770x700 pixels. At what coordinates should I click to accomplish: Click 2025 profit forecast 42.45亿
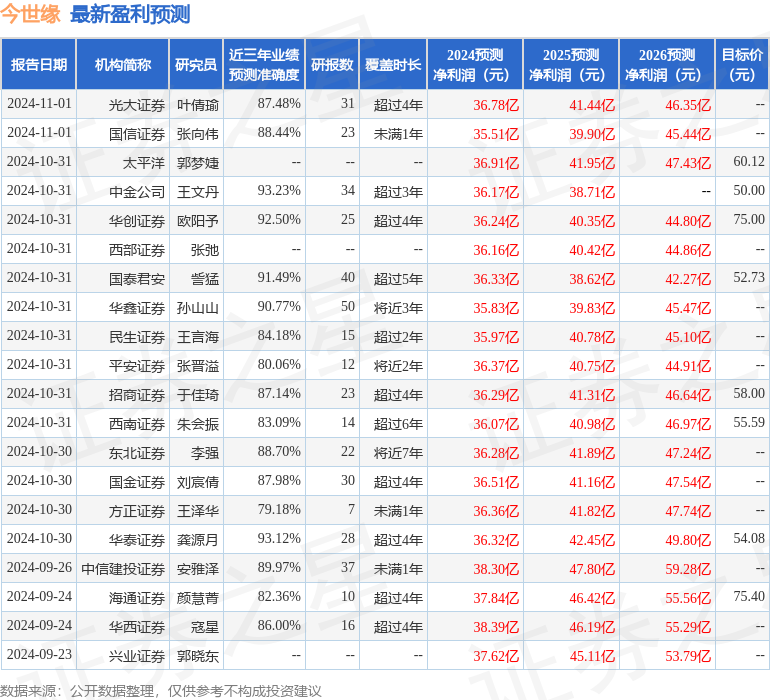(x=592, y=540)
